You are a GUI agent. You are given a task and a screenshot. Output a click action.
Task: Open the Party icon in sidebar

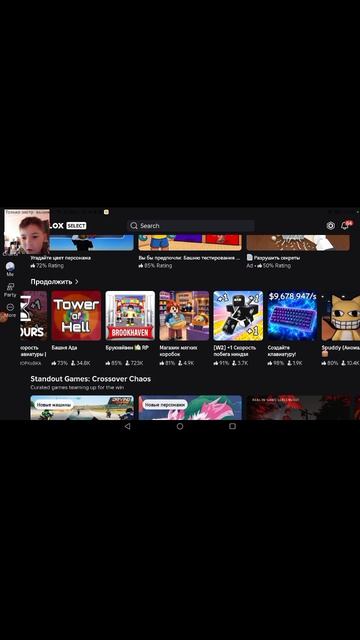point(10,287)
